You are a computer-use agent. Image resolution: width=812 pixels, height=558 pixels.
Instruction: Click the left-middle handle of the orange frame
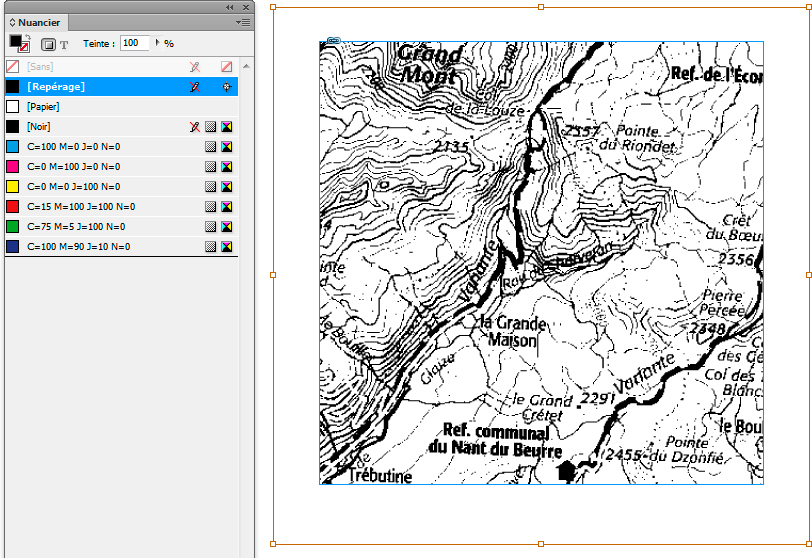click(273, 275)
